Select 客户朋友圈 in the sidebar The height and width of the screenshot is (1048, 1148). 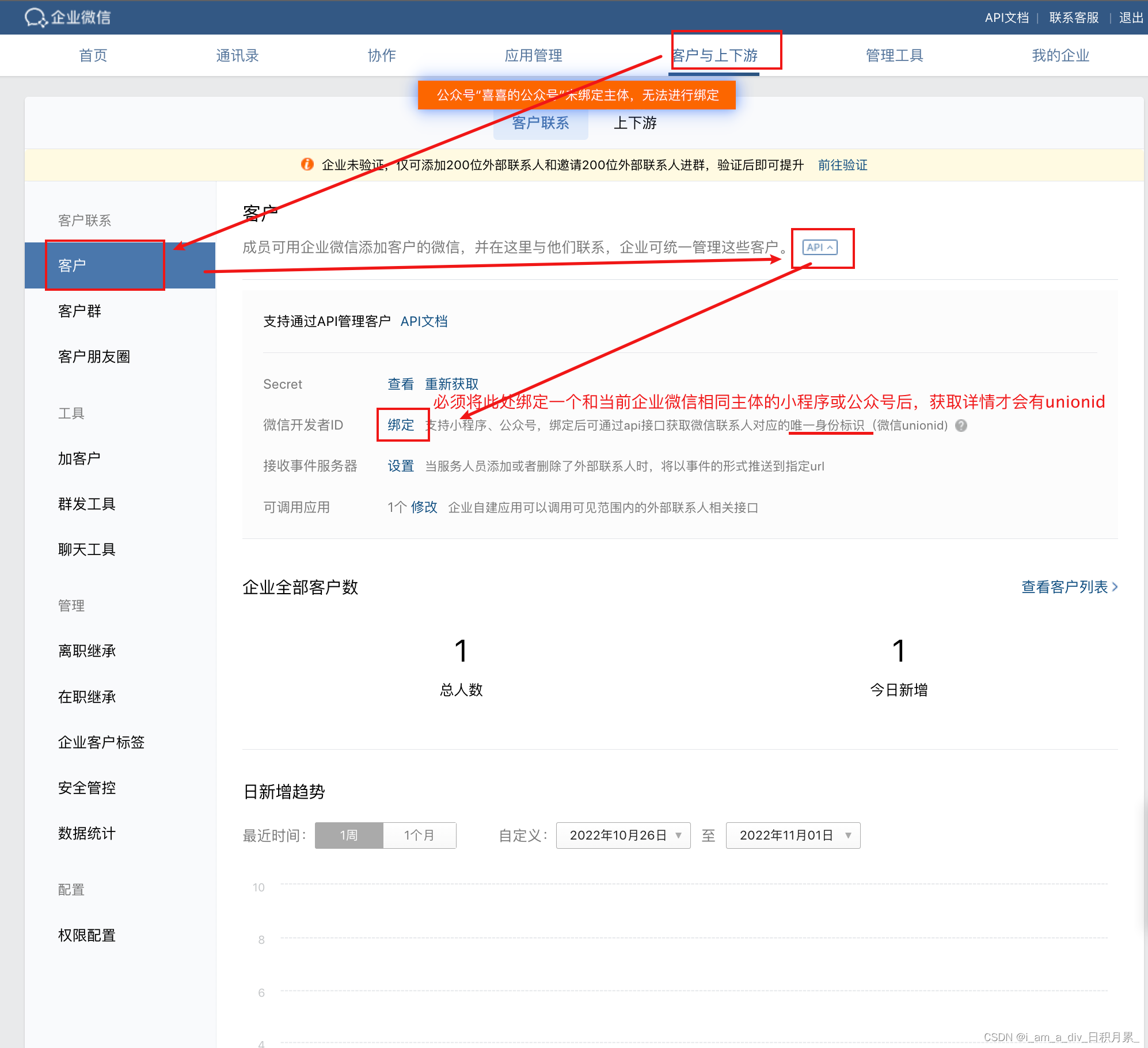pos(94,357)
